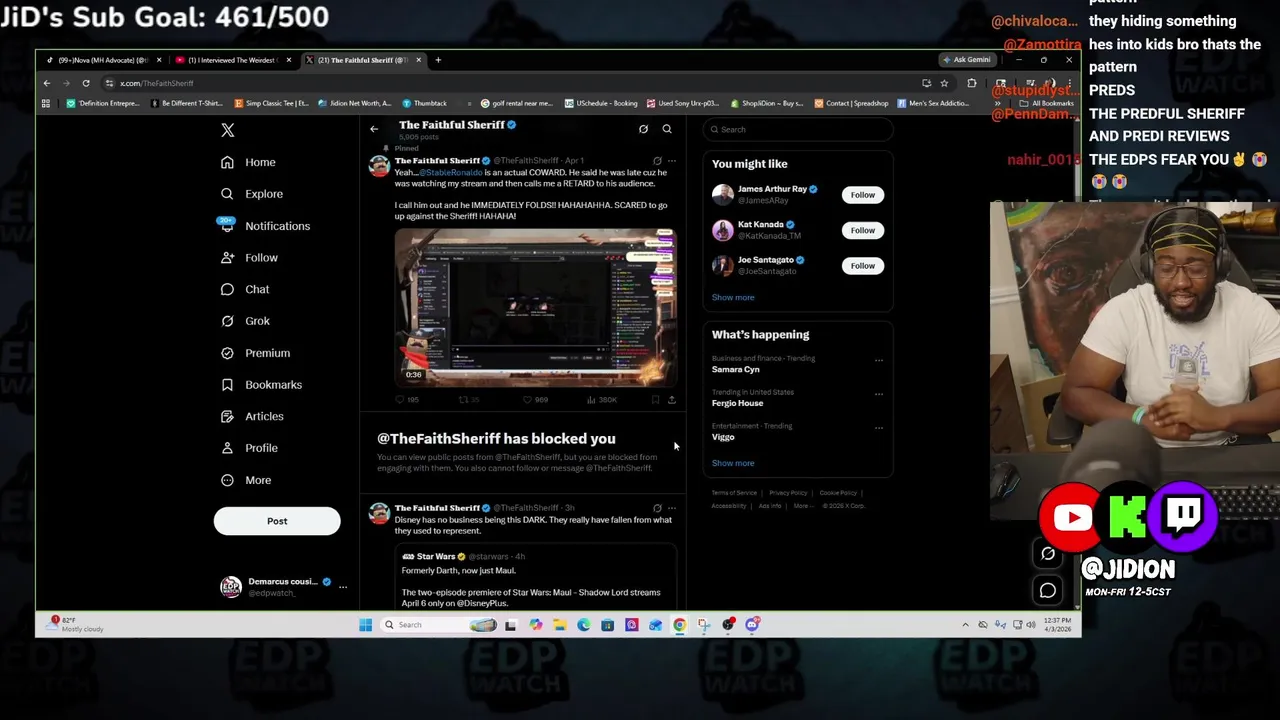This screenshot has width=1280, height=720.
Task: Click the Articles sidebar icon
Action: [227, 416]
